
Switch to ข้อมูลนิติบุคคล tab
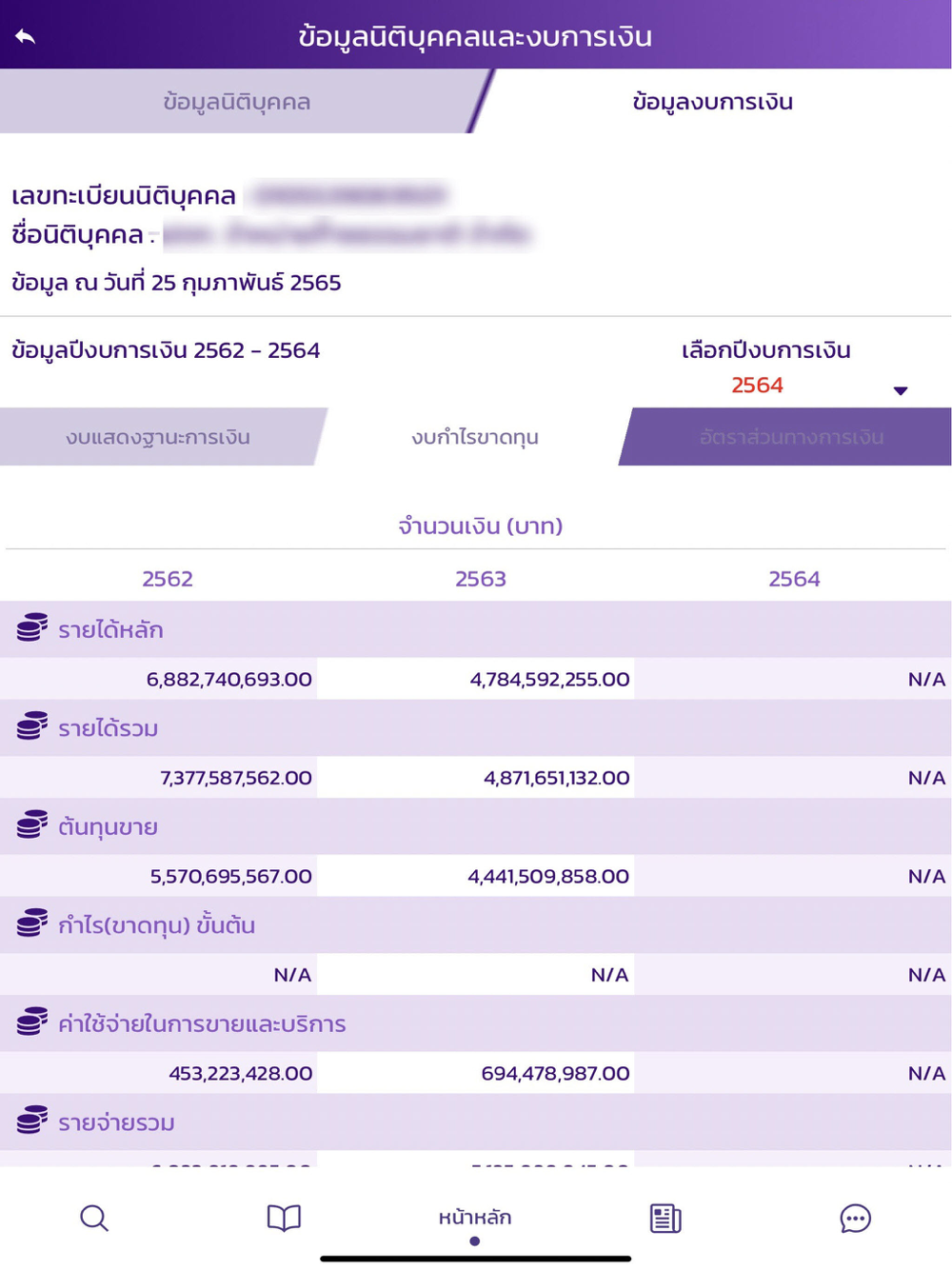pyautogui.click(x=236, y=101)
